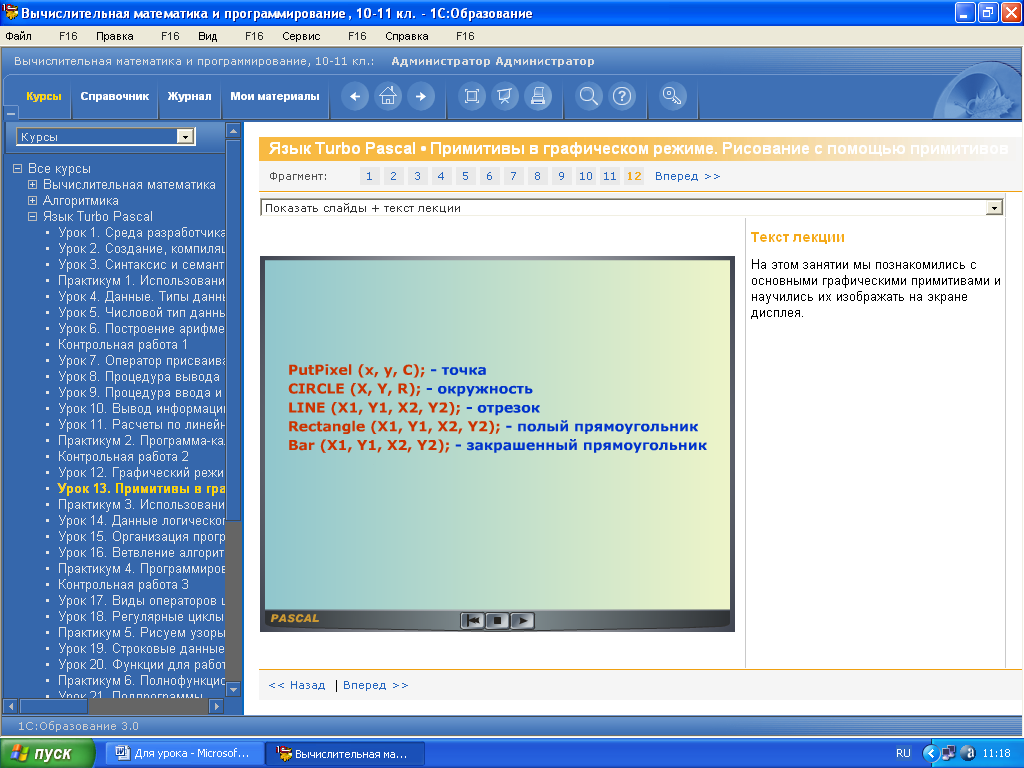
Task: Switch to the Журнал tab
Action: [x=189, y=96]
